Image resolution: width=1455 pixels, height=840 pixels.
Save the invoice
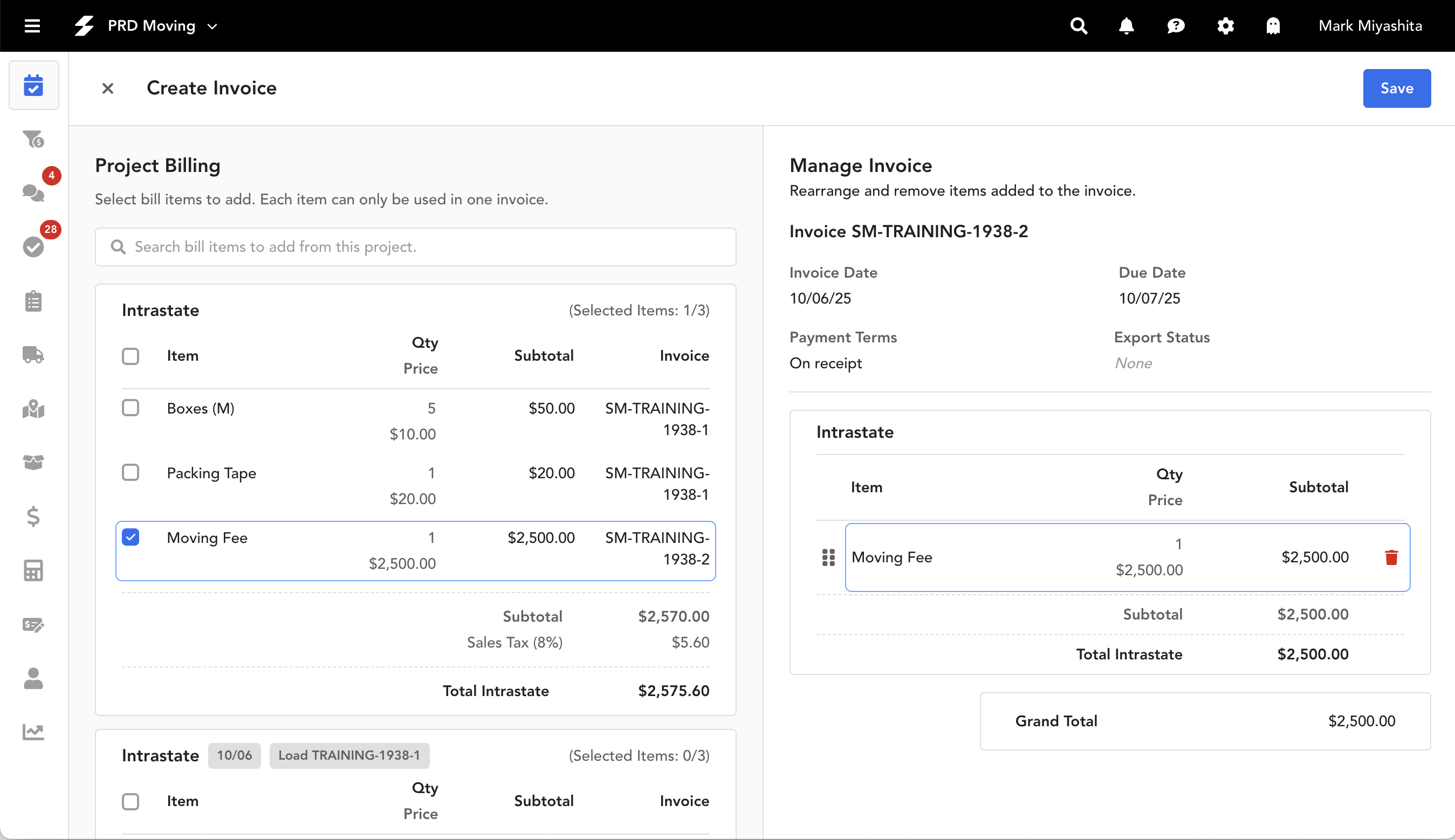point(1397,88)
